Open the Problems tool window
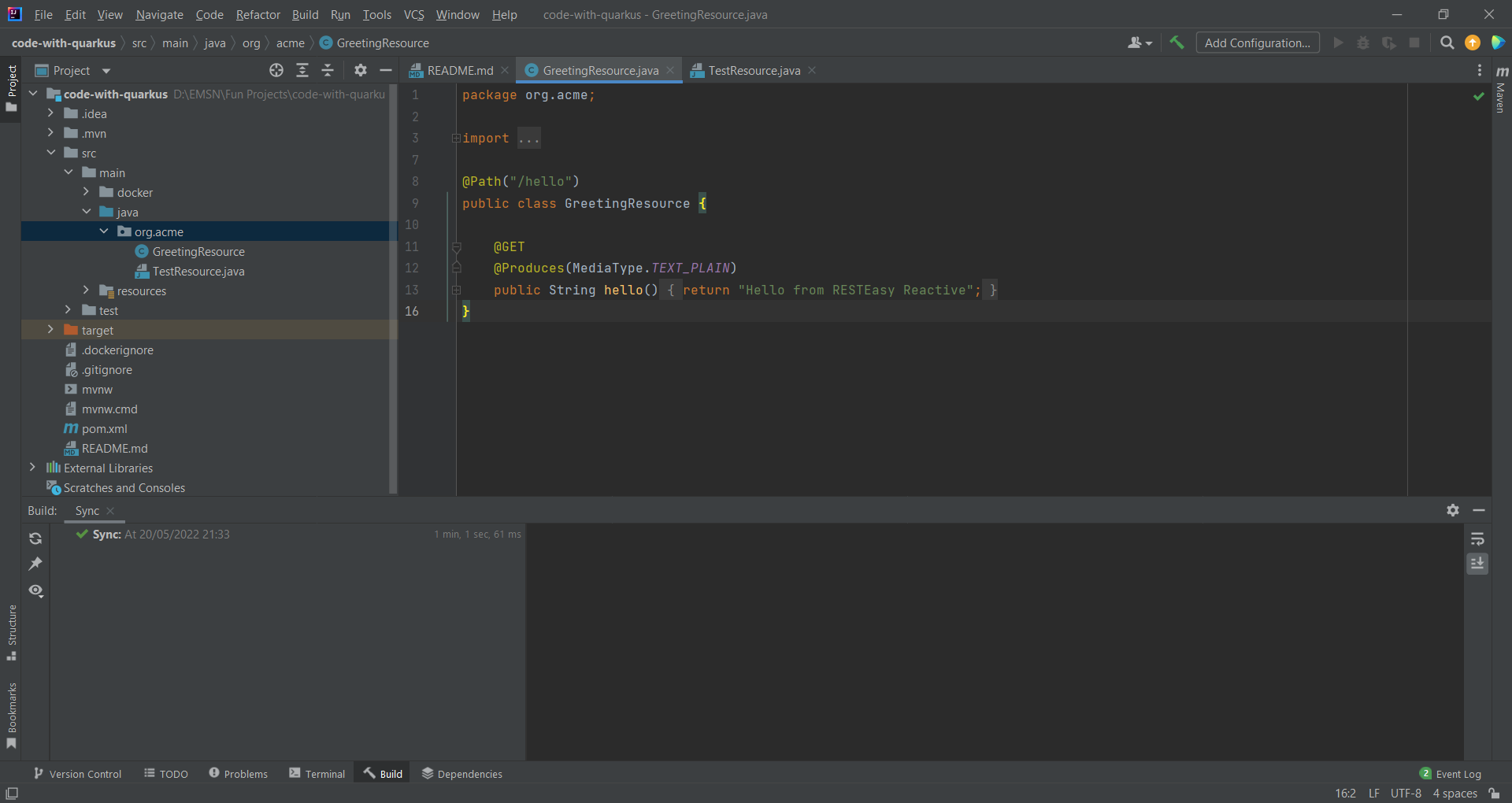Screen dimensions: 1512x803 click(238, 774)
